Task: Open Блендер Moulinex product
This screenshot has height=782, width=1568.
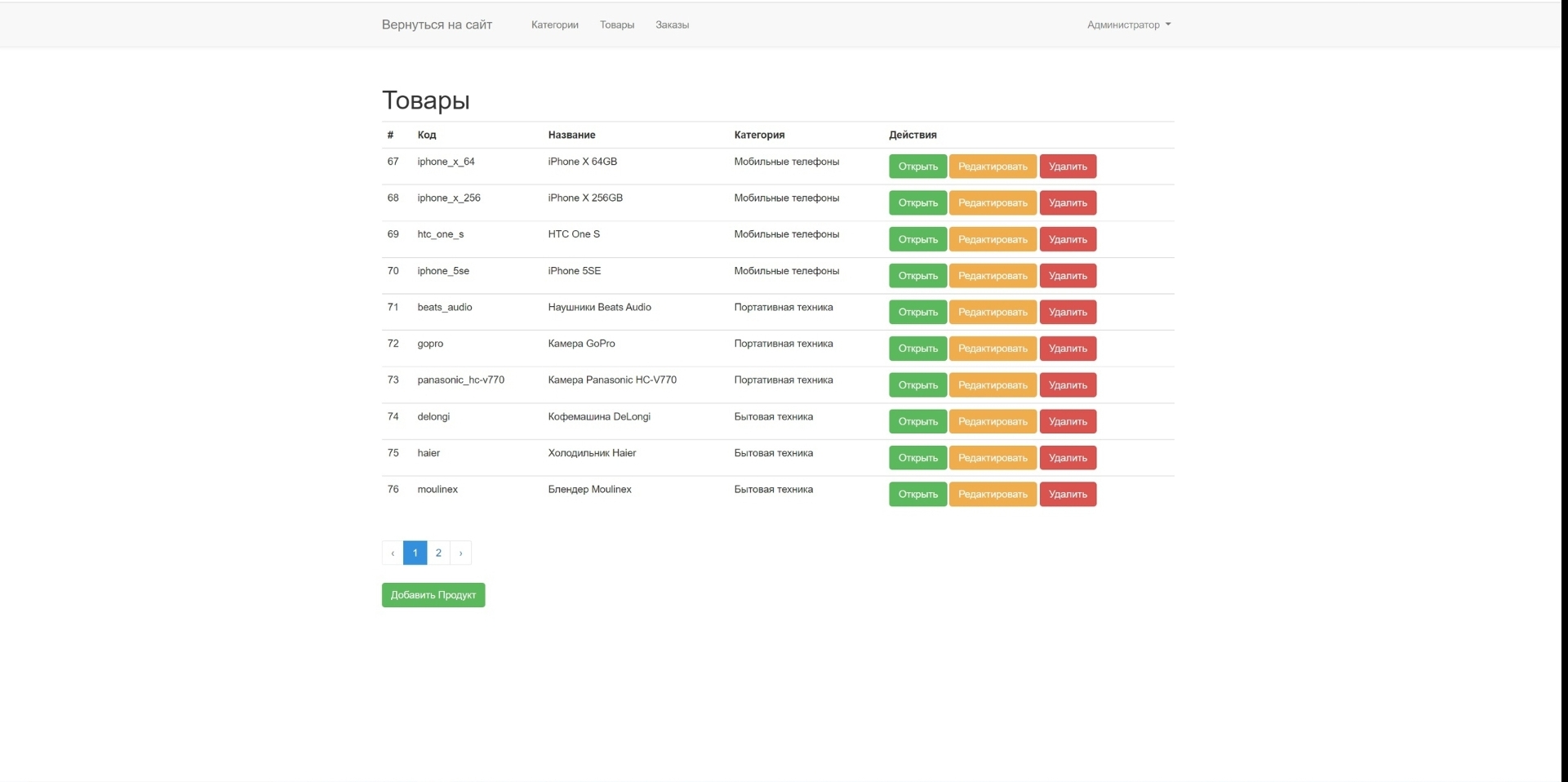Action: point(917,494)
